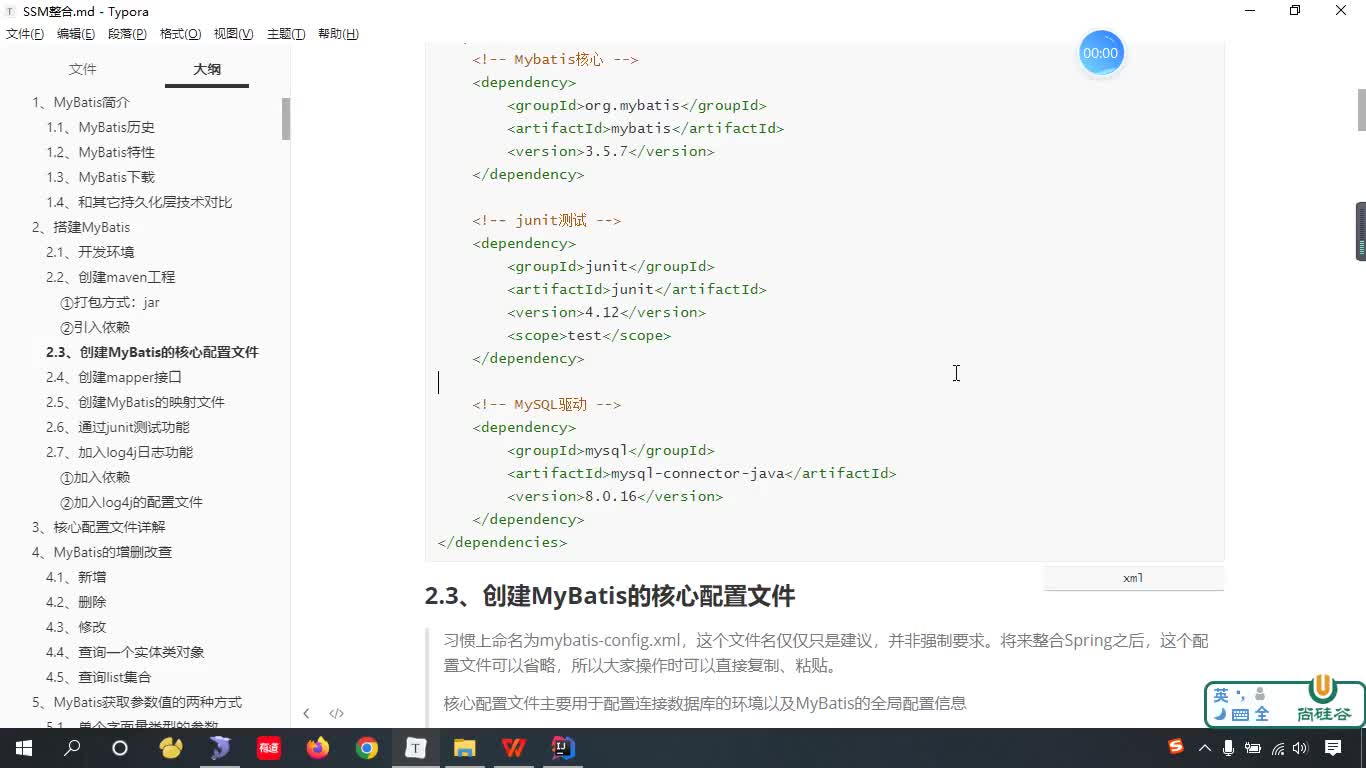Viewport: 1366px width, 768px height.
Task: Toggle 英 input language on IME bar
Action: (1221, 695)
